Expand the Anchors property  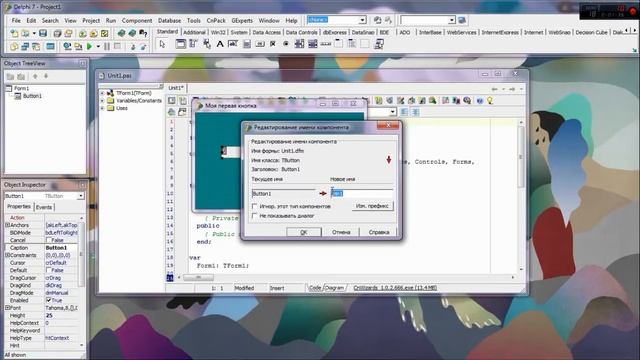point(7,225)
